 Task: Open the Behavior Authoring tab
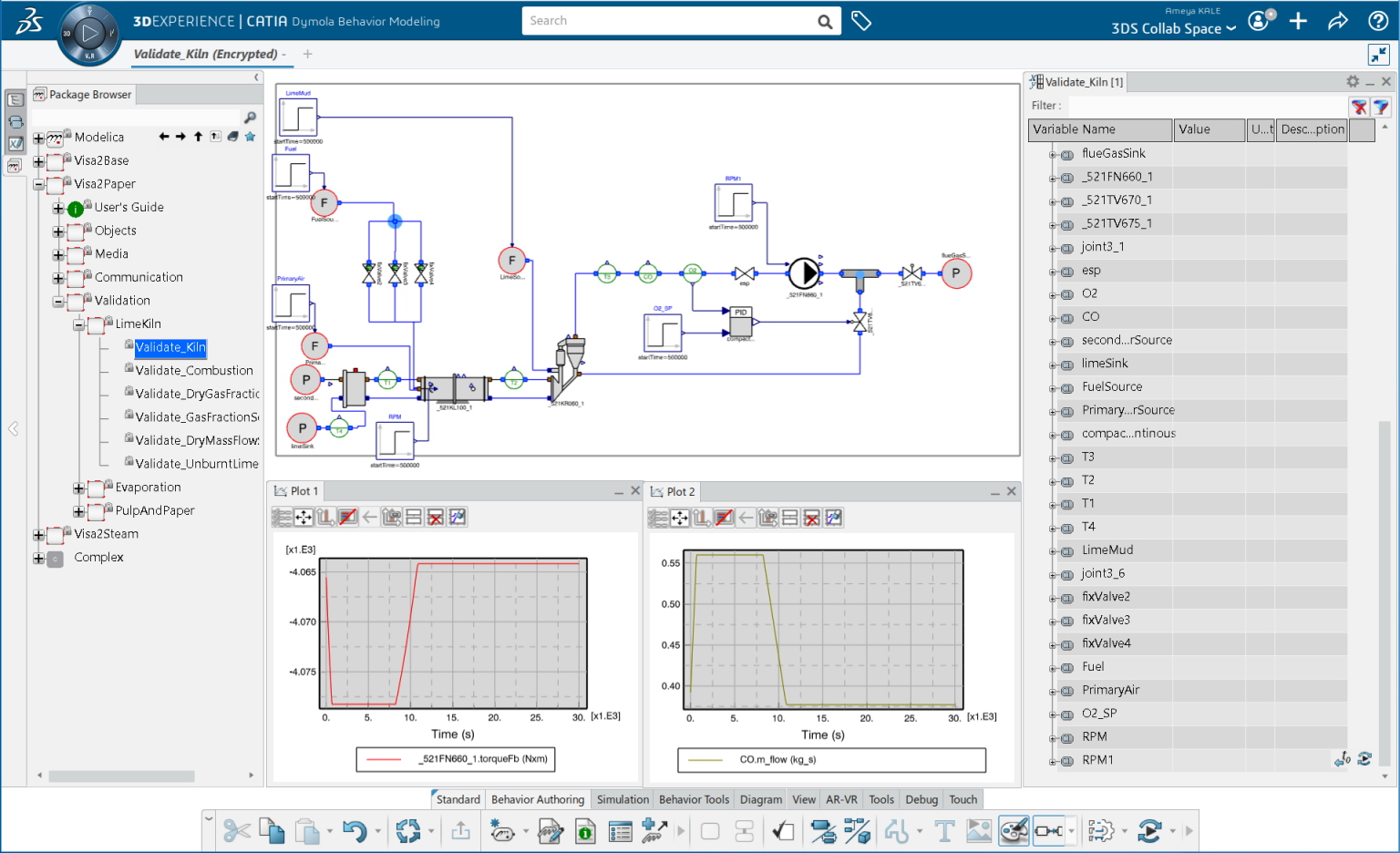537,799
